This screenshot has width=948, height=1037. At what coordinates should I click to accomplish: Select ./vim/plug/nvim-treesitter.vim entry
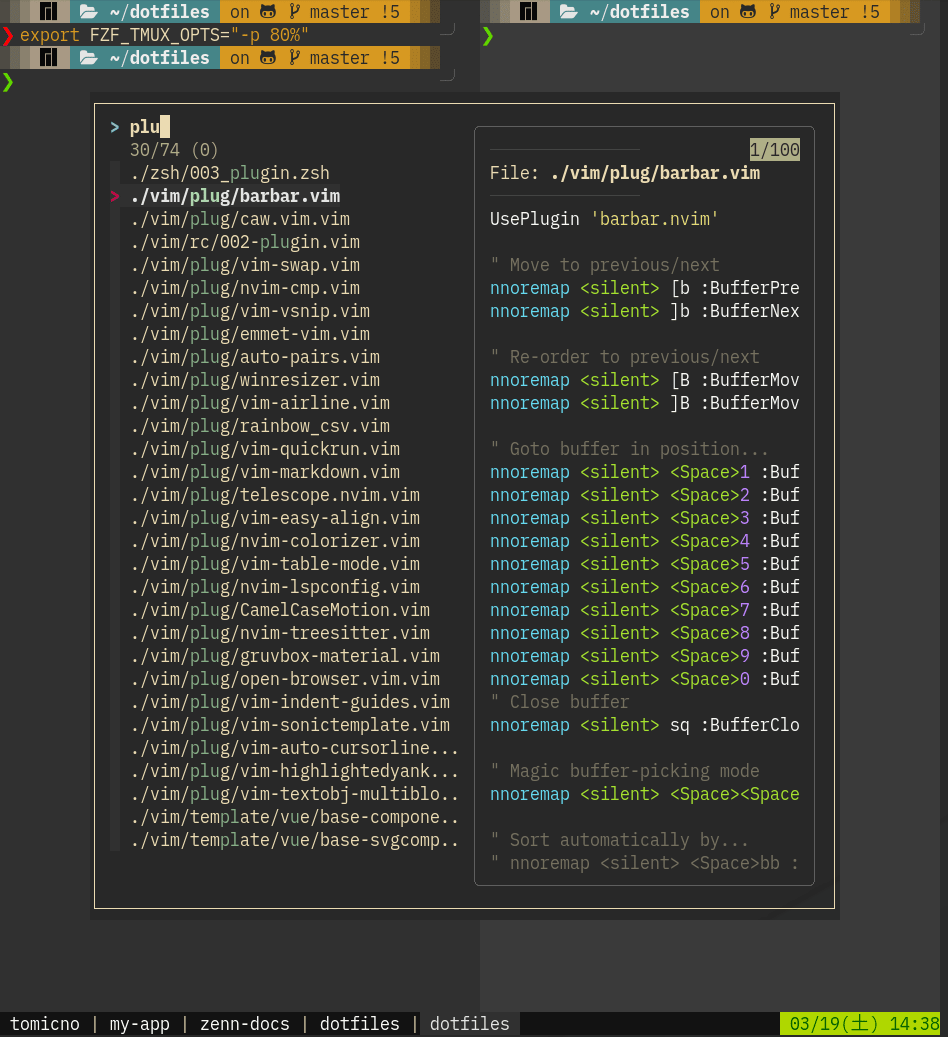point(280,633)
